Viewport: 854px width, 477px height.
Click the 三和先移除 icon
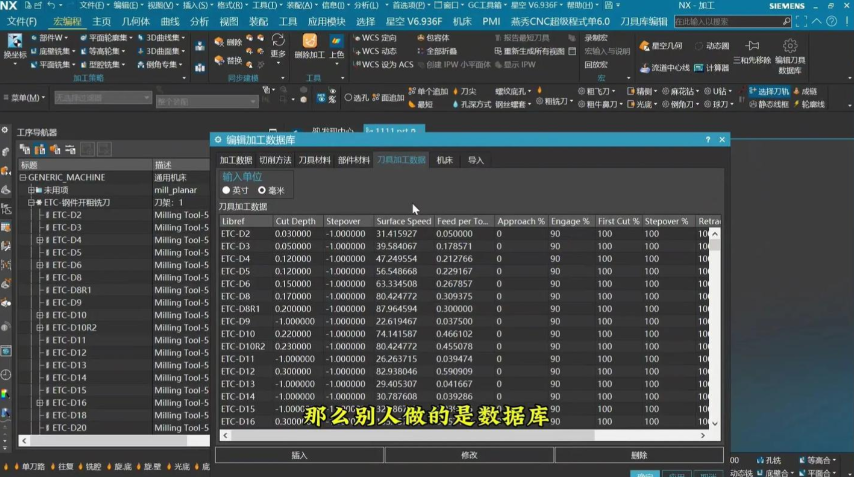click(x=752, y=51)
